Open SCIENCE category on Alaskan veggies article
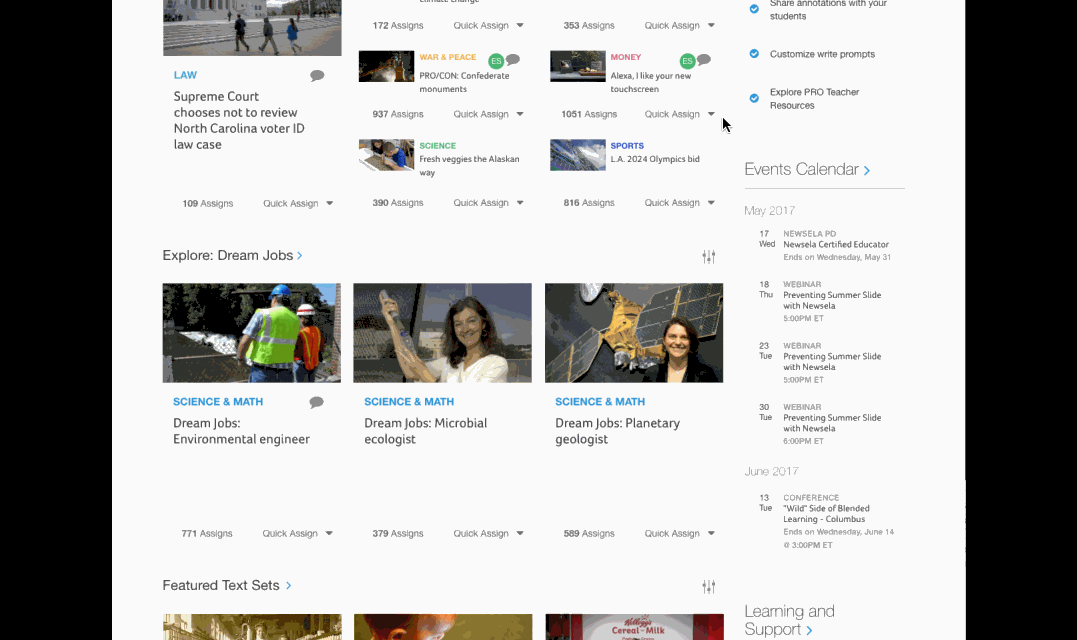This screenshot has width=1077, height=640. click(437, 146)
